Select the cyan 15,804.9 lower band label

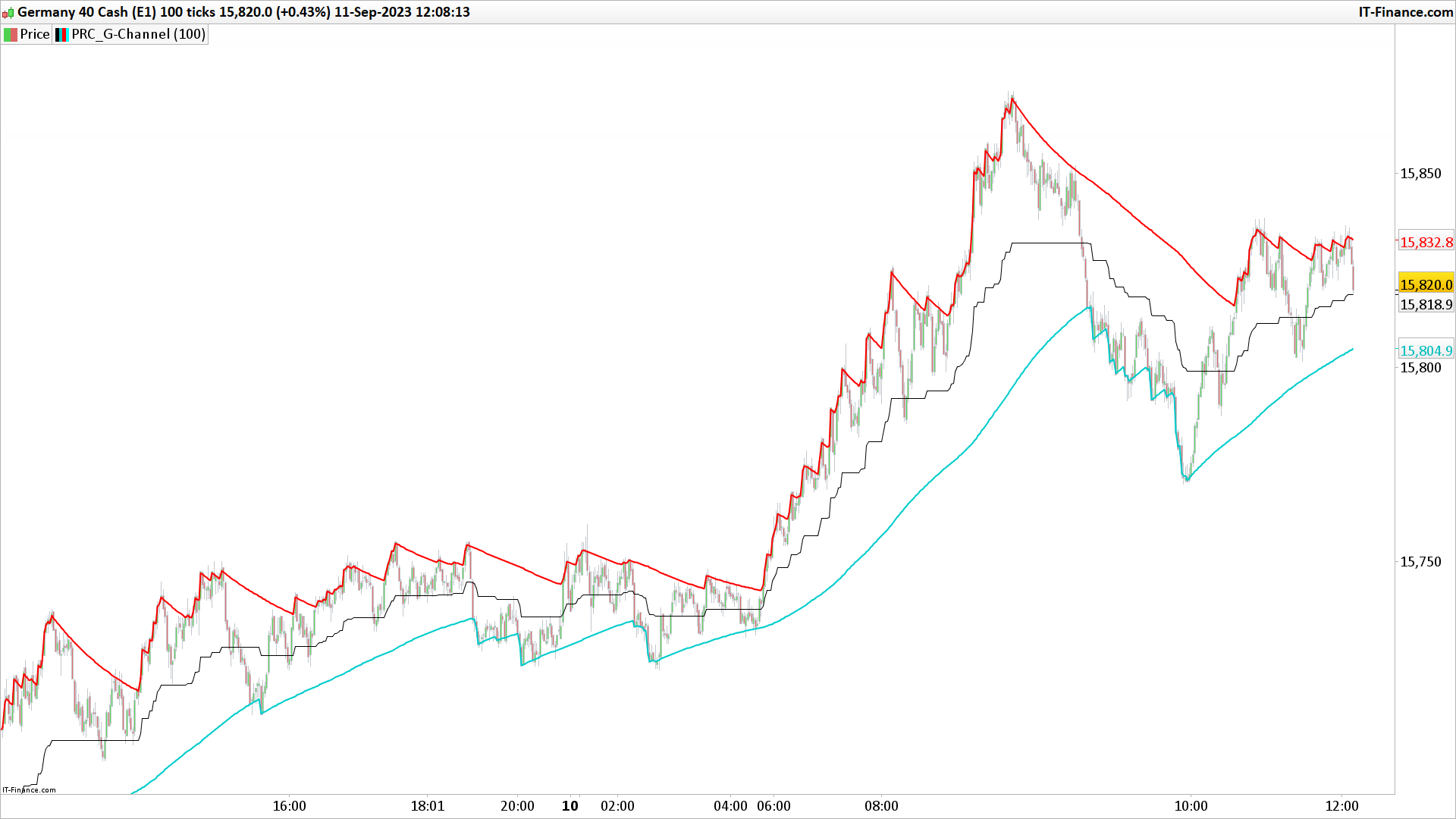[x=1426, y=350]
